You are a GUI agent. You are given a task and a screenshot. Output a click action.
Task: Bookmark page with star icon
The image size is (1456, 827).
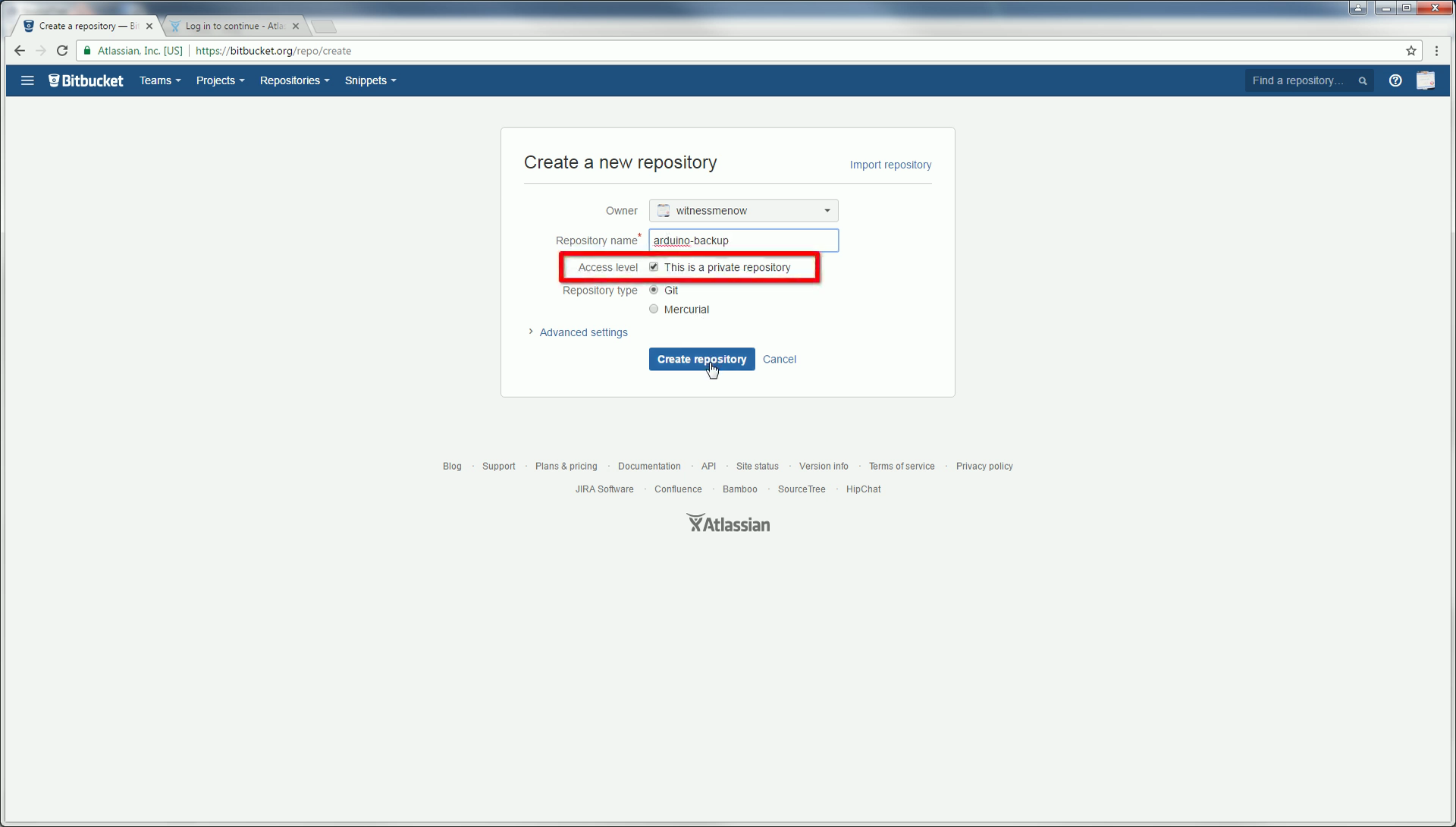(x=1411, y=51)
